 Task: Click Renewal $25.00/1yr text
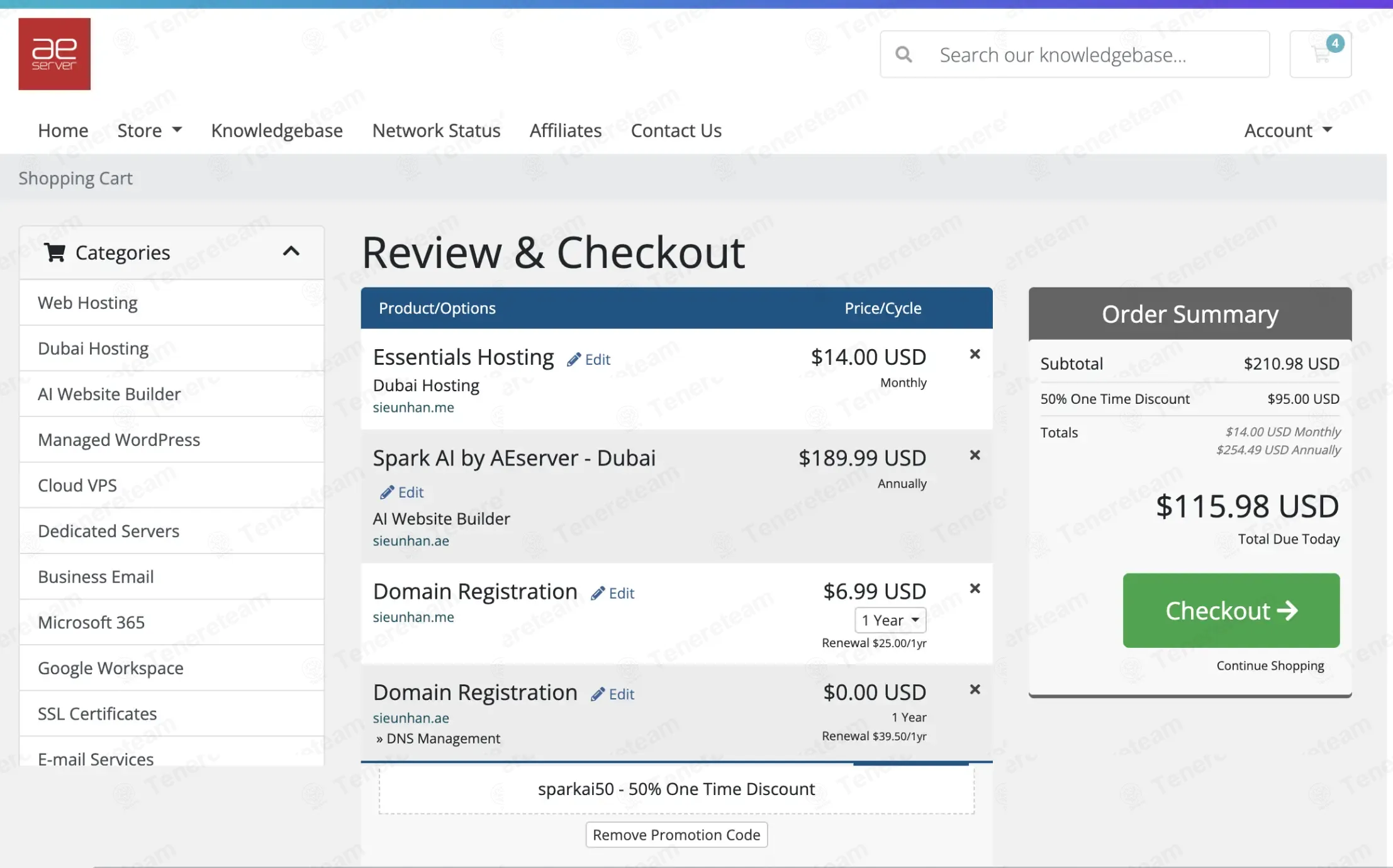(x=874, y=643)
